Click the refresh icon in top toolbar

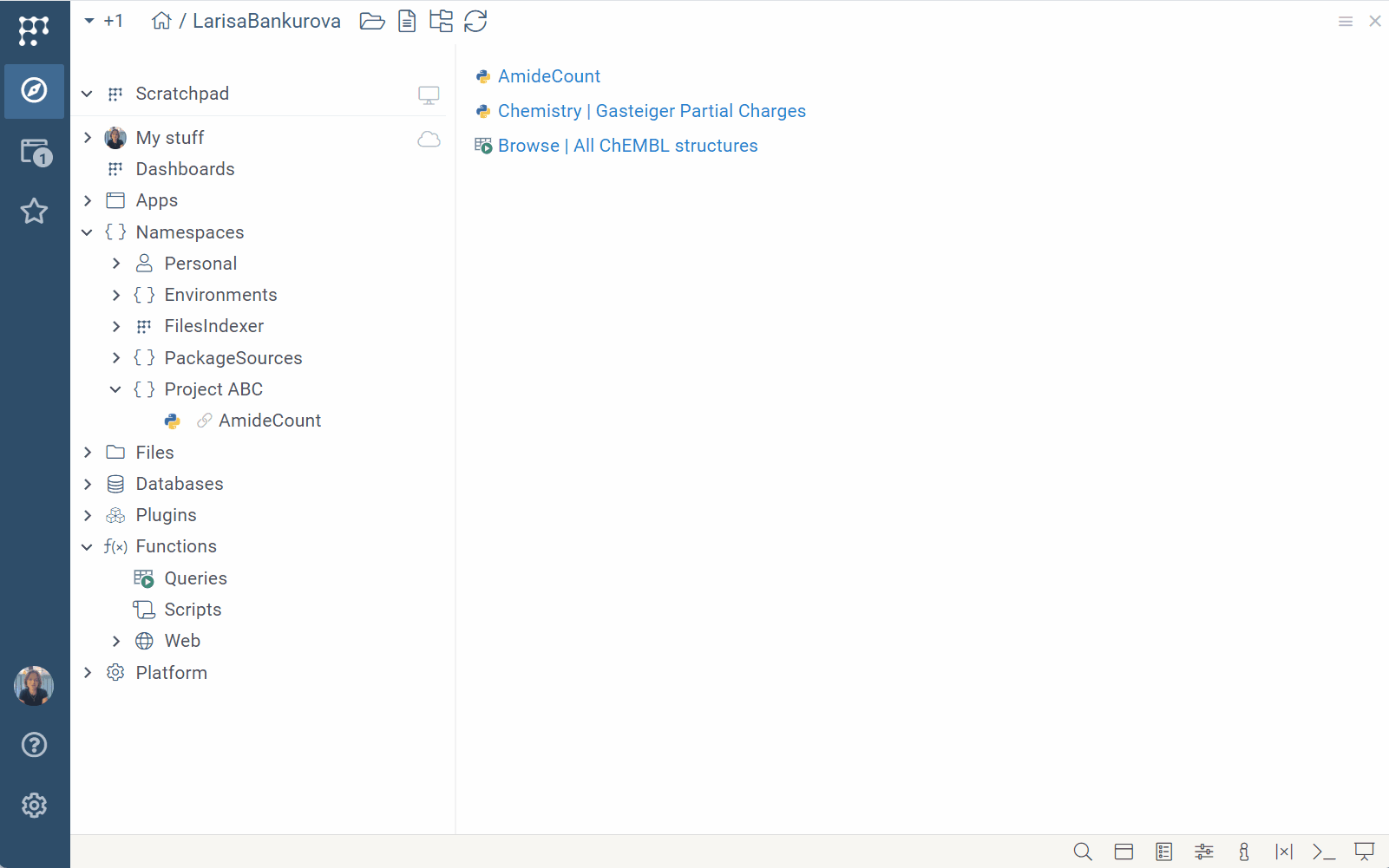(475, 21)
